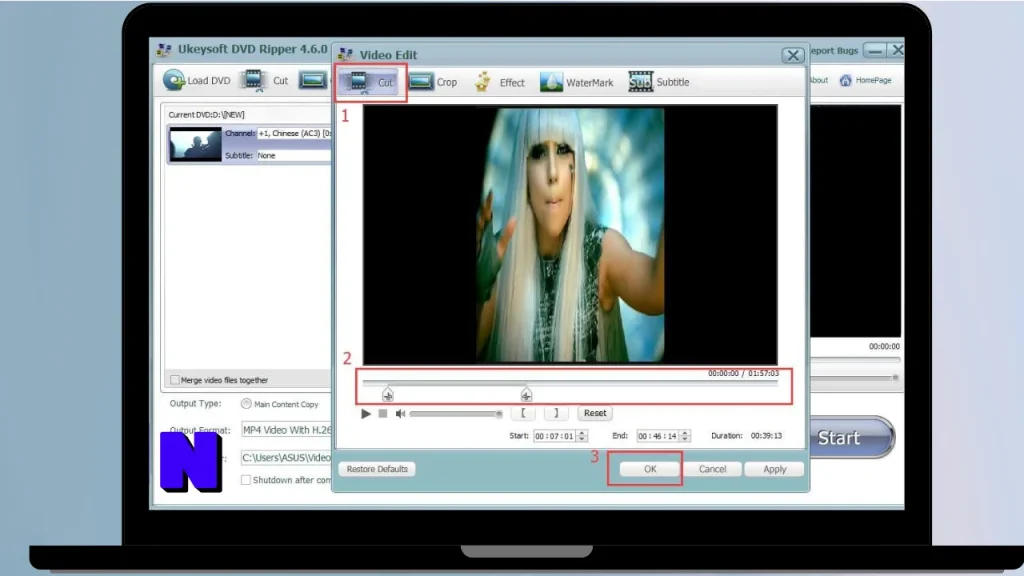This screenshot has height=576, width=1024.
Task: Select Main Content Copy radio button
Action: (x=246, y=404)
